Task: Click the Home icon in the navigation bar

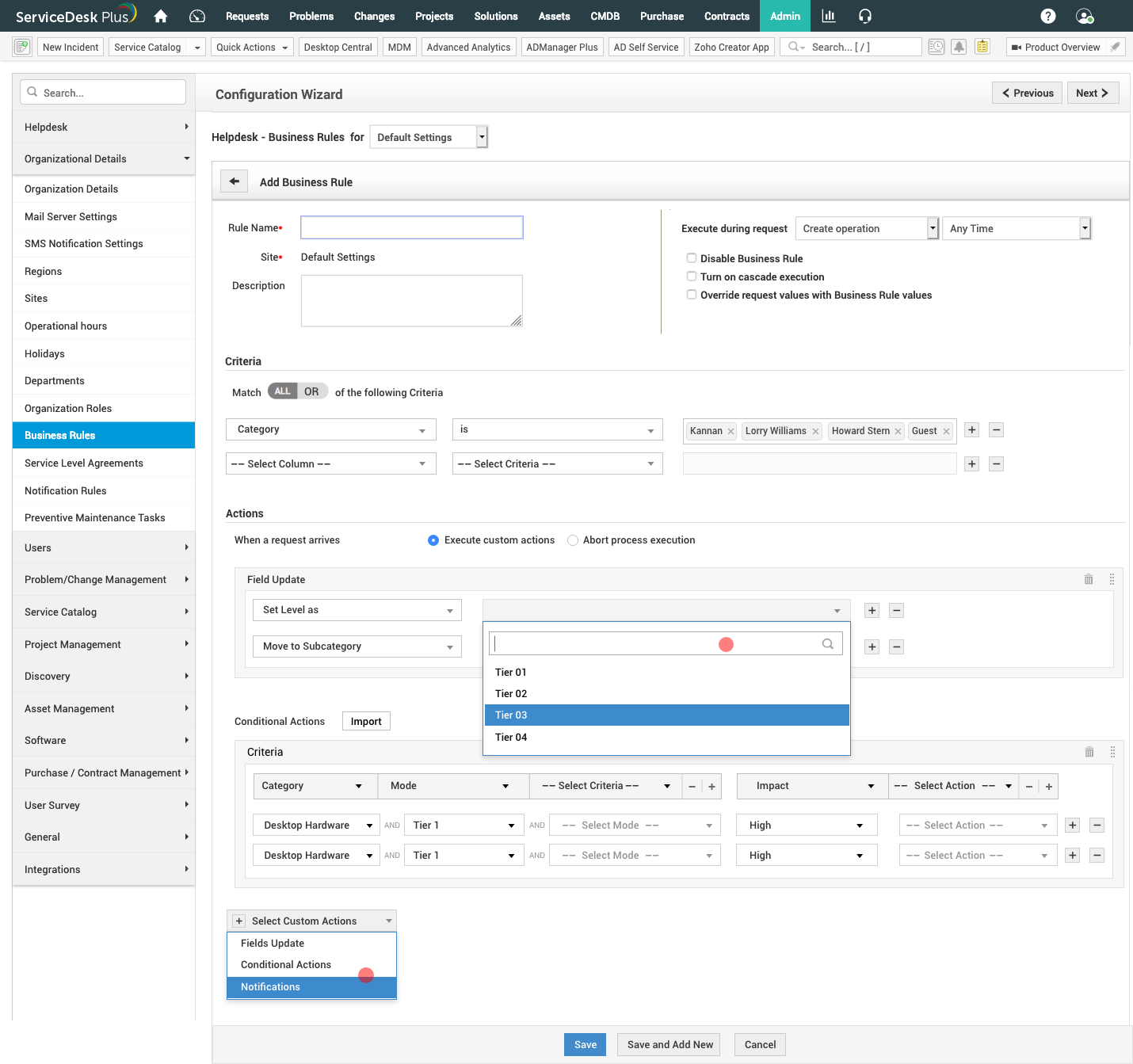Action: point(160,16)
